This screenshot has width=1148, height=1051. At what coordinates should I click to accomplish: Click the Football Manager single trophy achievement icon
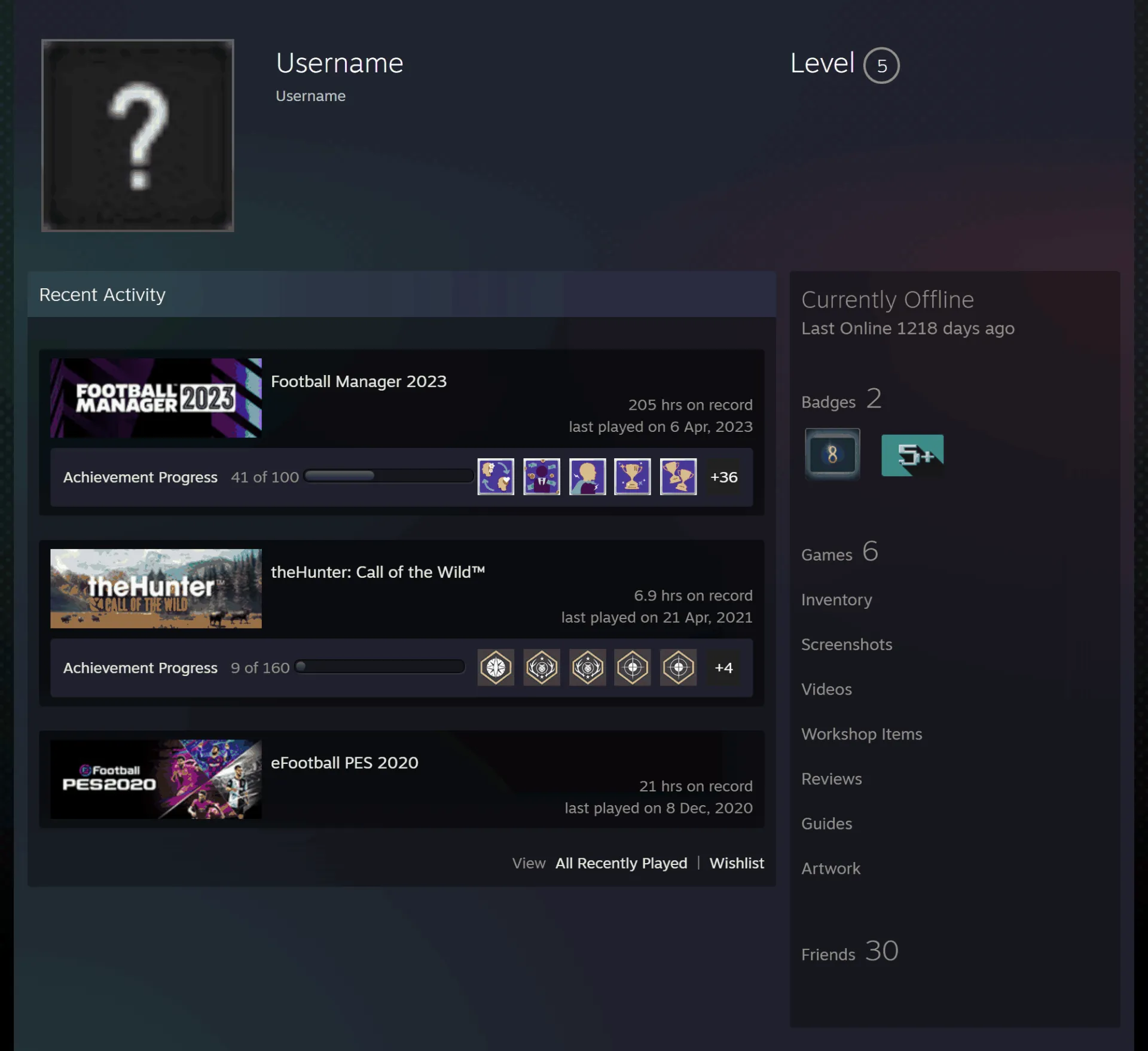[633, 477]
